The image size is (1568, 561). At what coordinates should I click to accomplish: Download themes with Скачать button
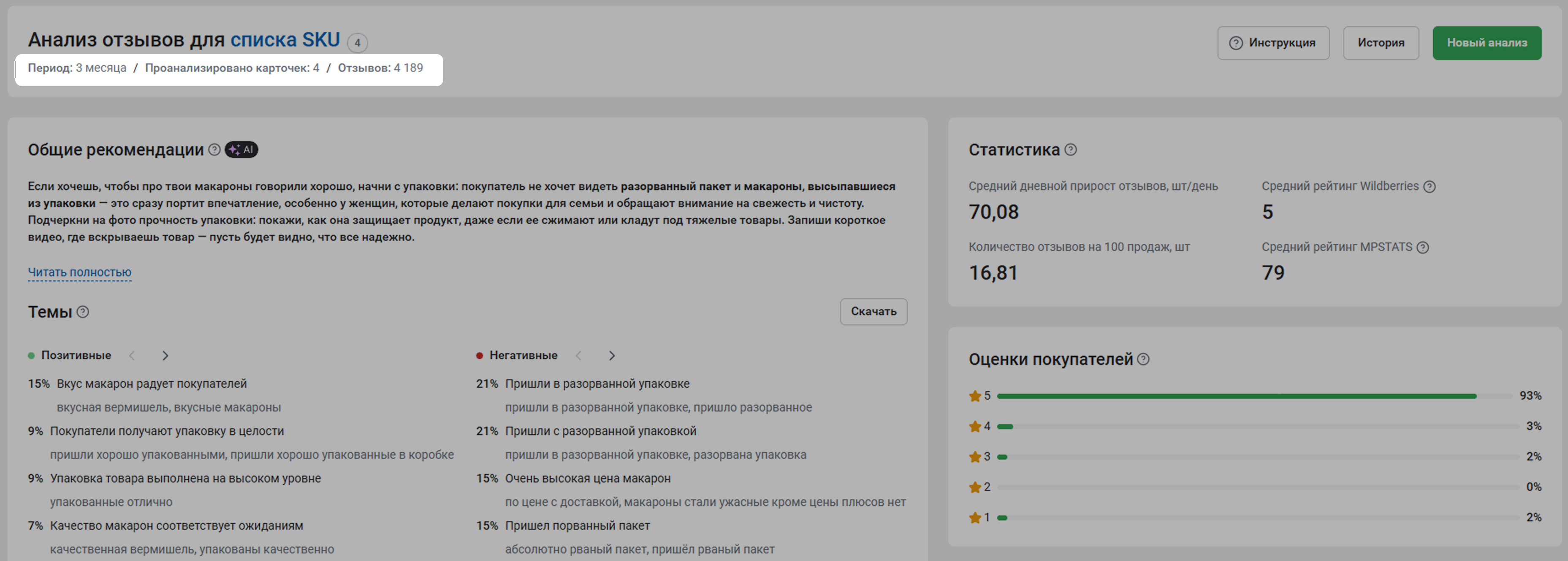pyautogui.click(x=873, y=311)
